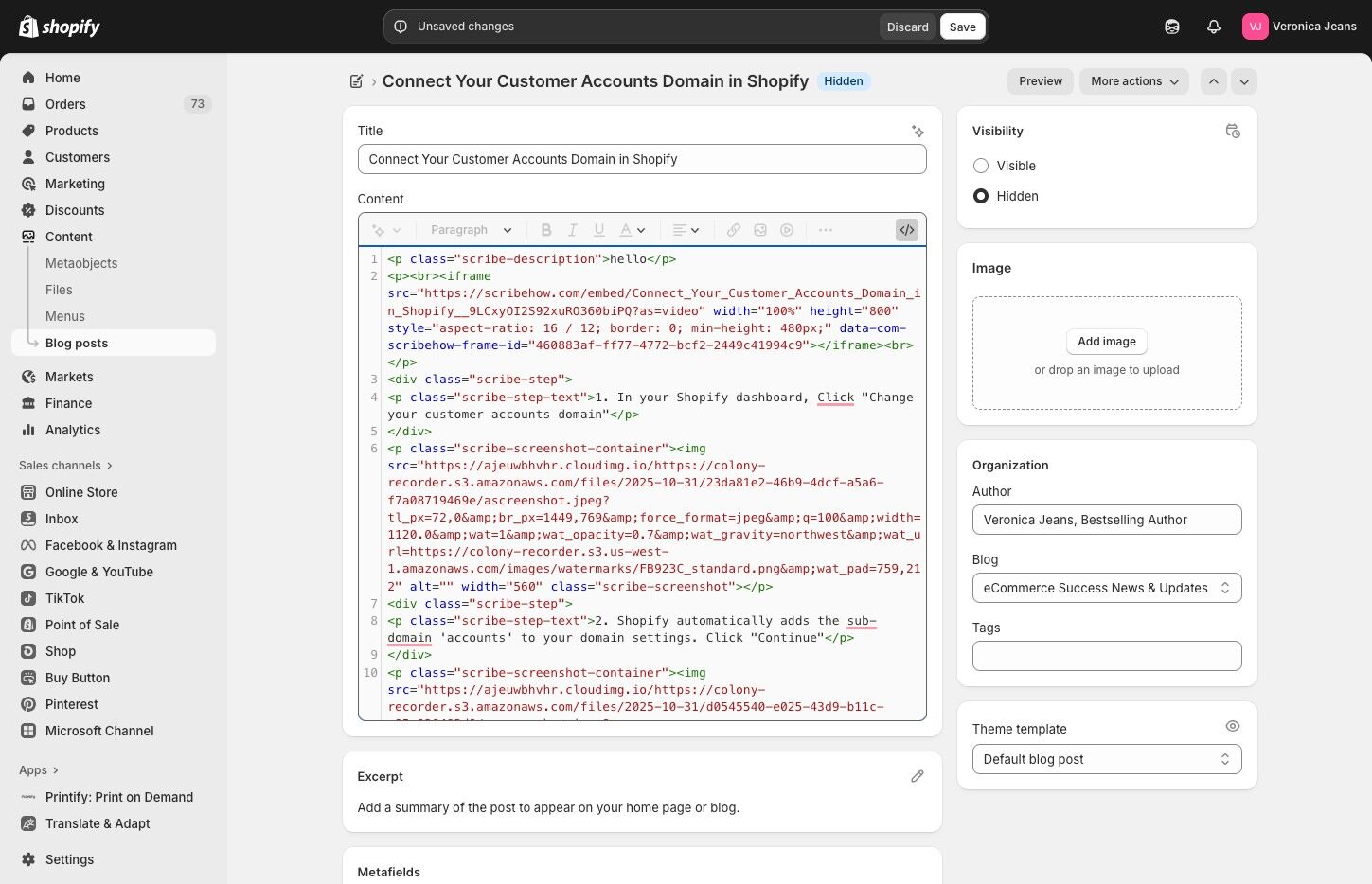1372x884 pixels.
Task: Click the Italic formatting icon
Action: click(572, 230)
